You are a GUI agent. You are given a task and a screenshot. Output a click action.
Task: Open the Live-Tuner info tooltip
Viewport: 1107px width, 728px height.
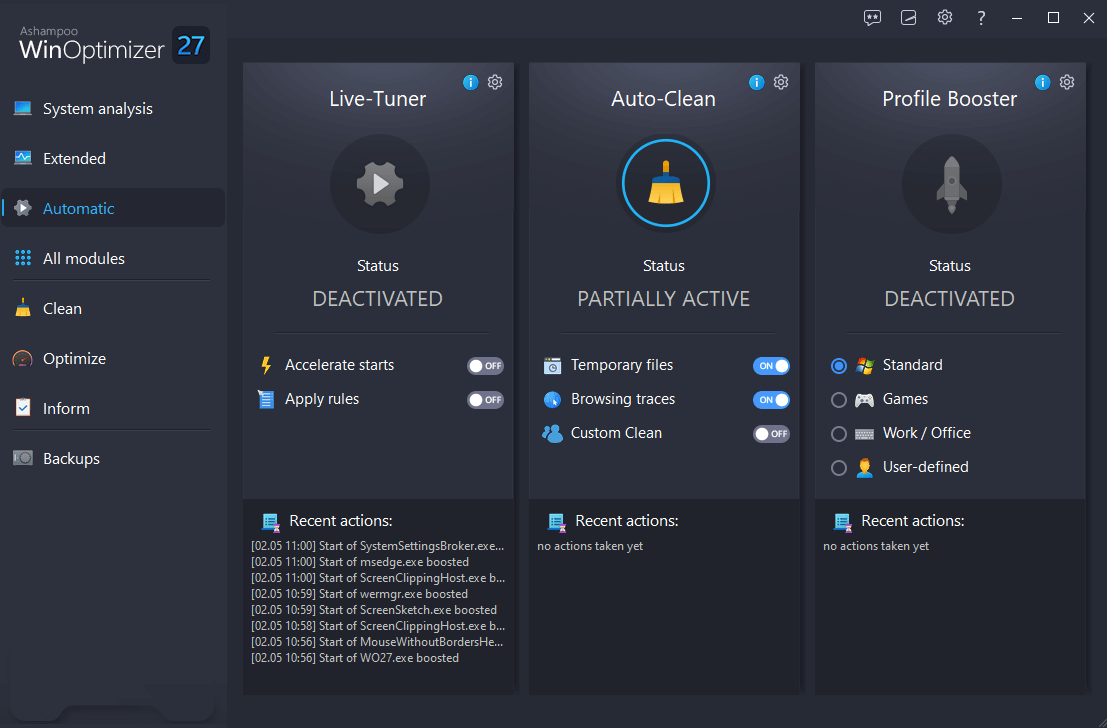pos(470,82)
